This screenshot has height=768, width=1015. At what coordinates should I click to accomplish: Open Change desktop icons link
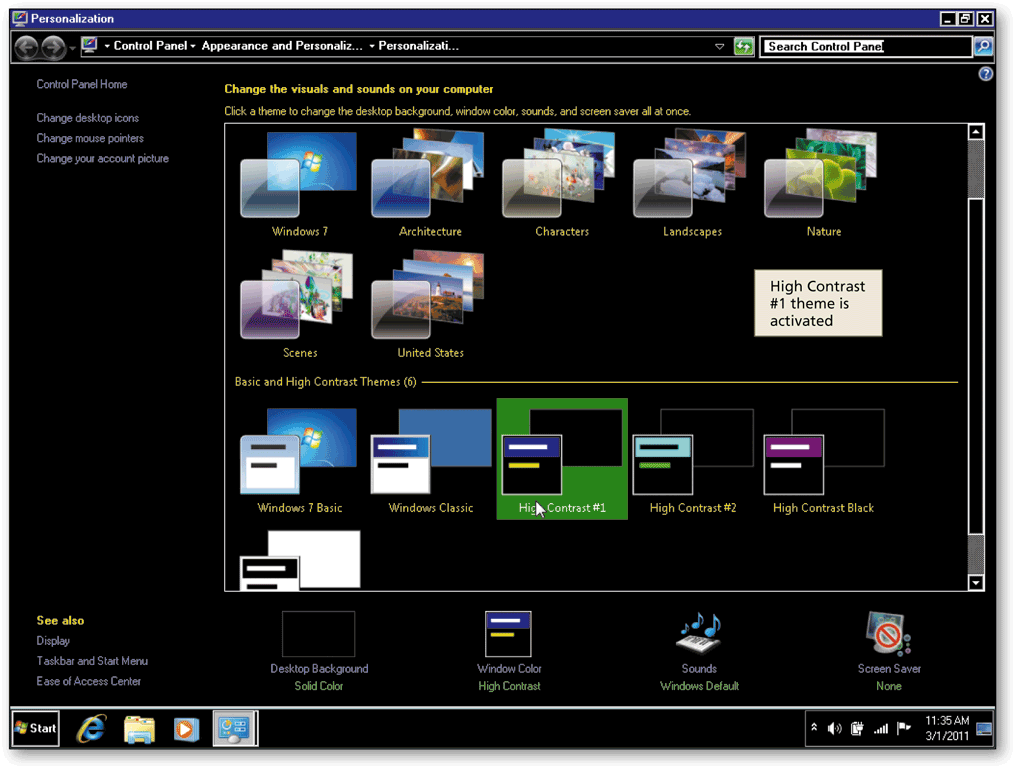pos(87,118)
